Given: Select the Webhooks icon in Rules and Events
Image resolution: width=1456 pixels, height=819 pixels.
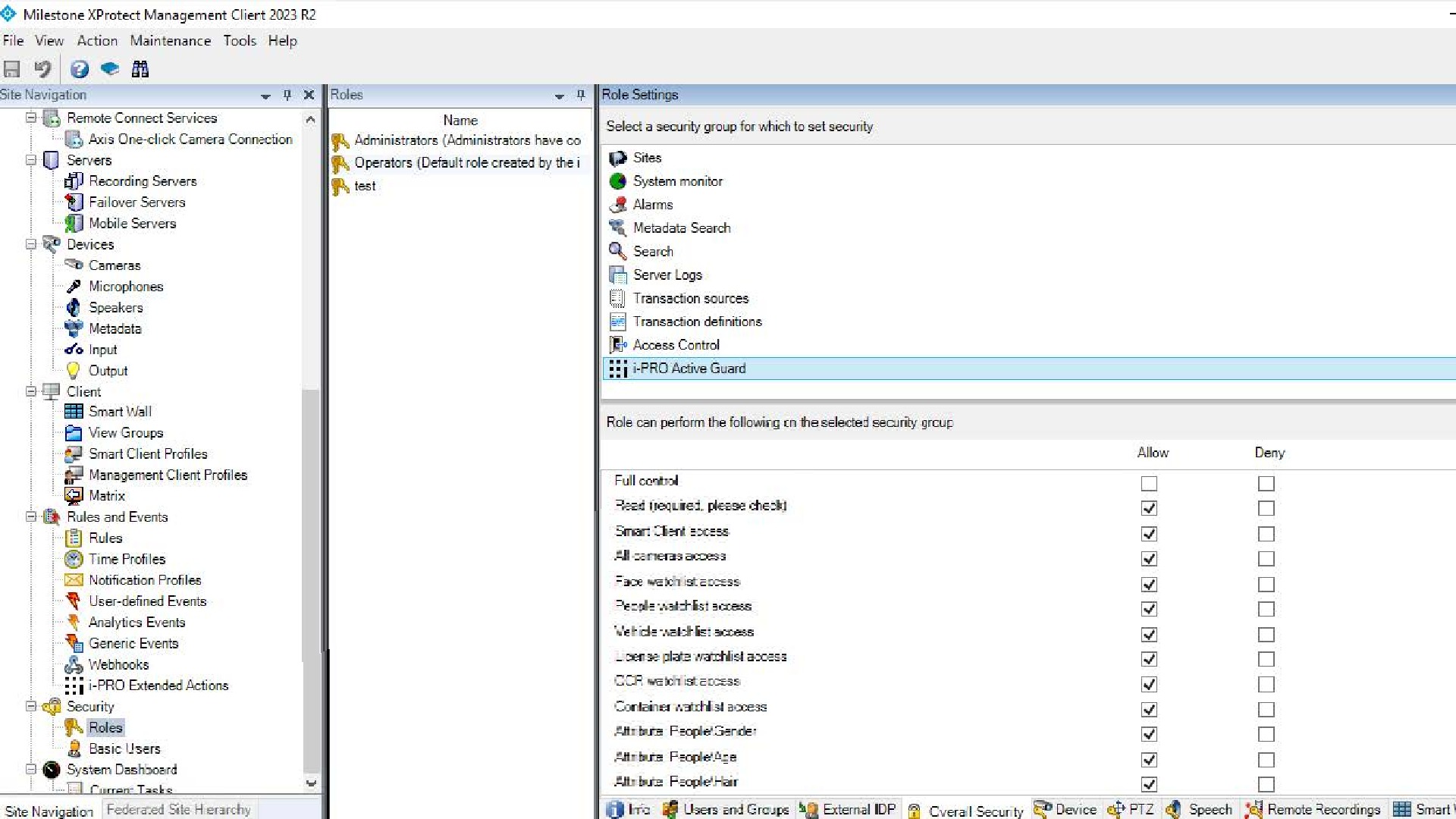Looking at the screenshot, I should [x=76, y=664].
